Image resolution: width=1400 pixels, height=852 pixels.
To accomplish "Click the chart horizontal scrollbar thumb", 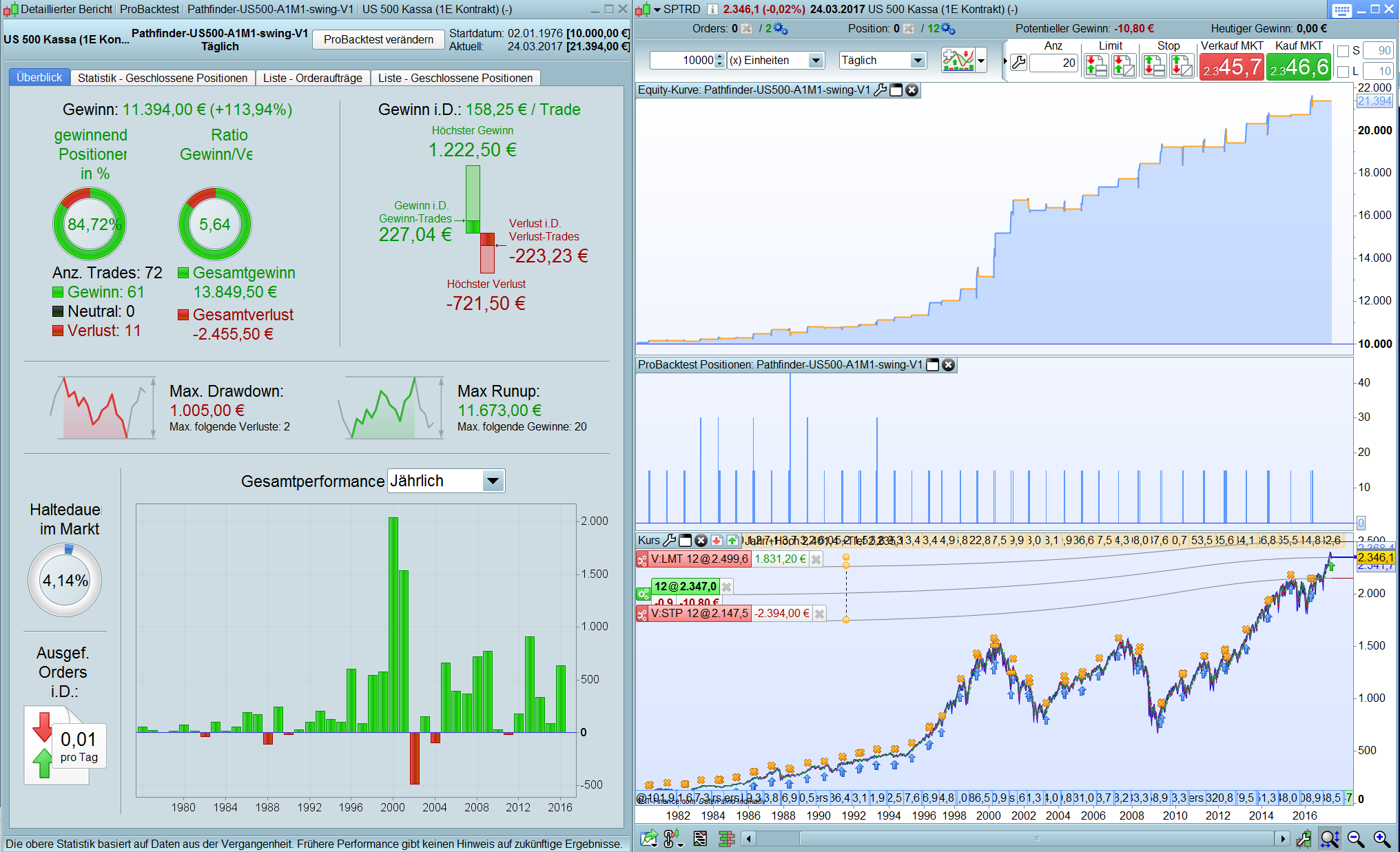I will coord(1036,838).
